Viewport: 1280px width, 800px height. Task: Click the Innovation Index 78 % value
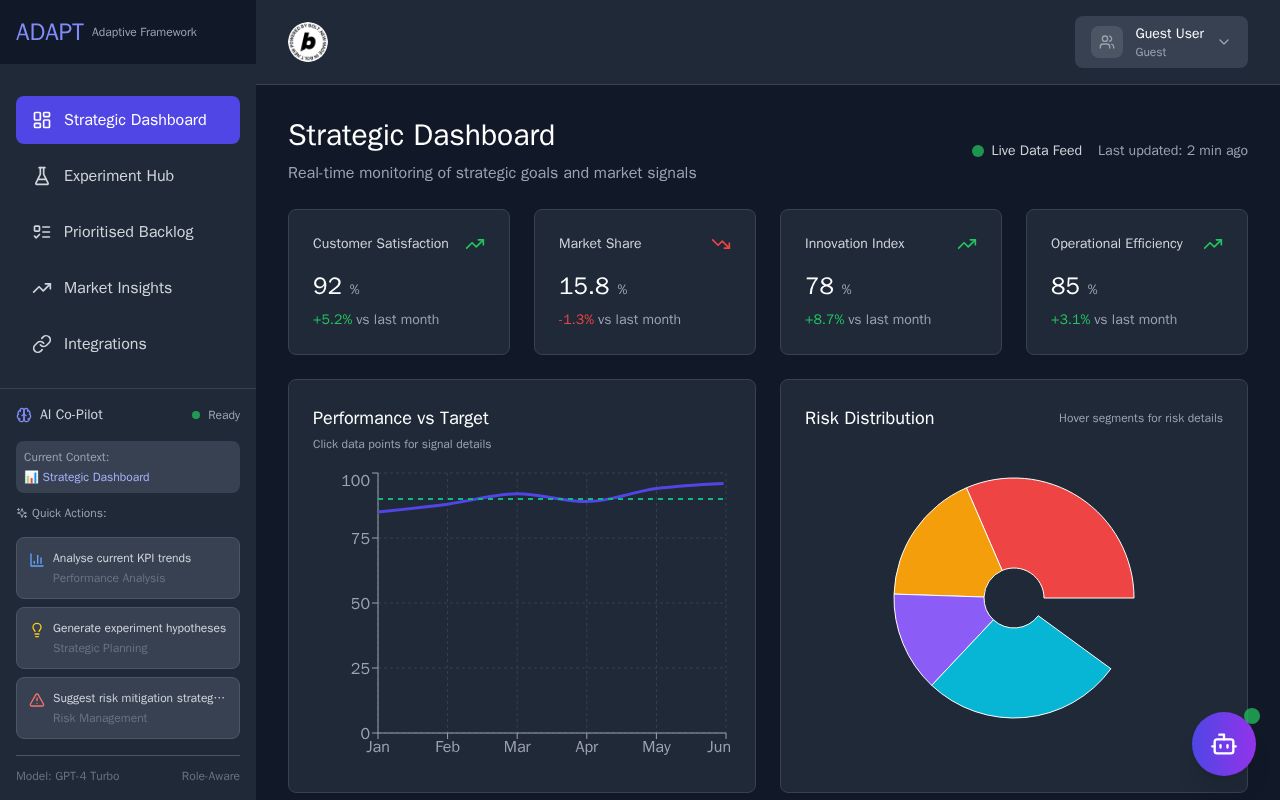pyautogui.click(x=828, y=287)
